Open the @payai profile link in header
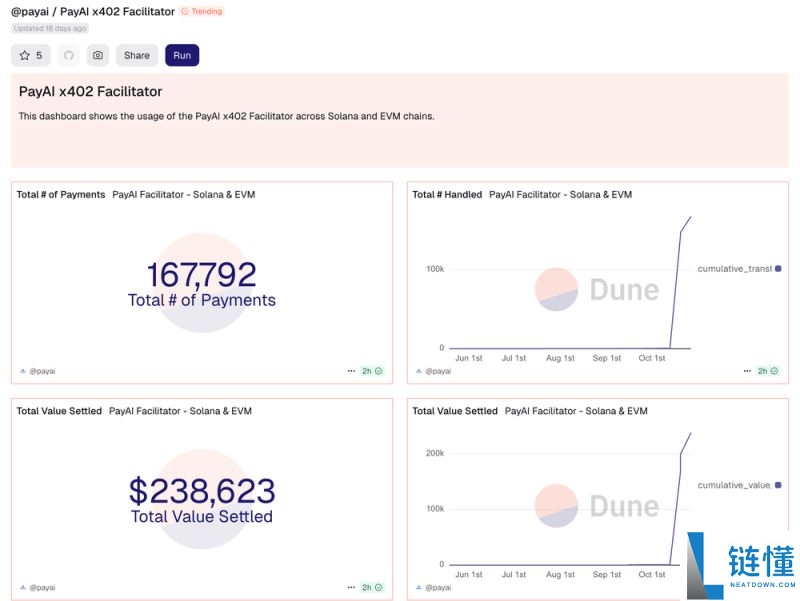This screenshot has width=800, height=601. pyautogui.click(x=30, y=11)
